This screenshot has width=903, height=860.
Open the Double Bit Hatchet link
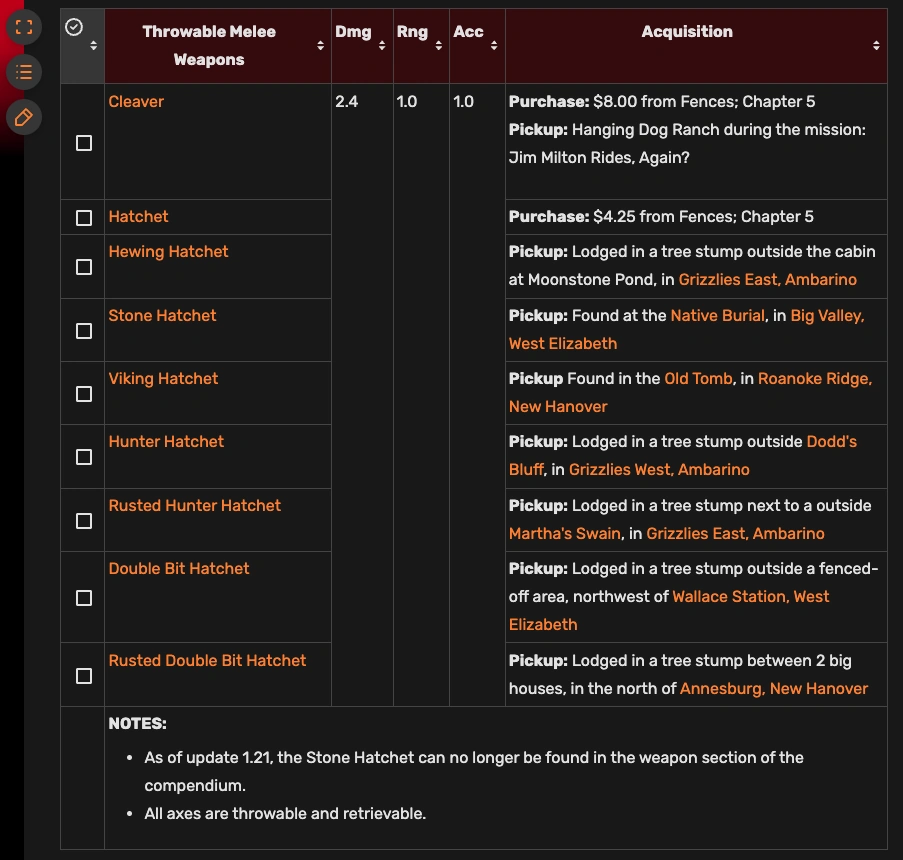point(179,569)
